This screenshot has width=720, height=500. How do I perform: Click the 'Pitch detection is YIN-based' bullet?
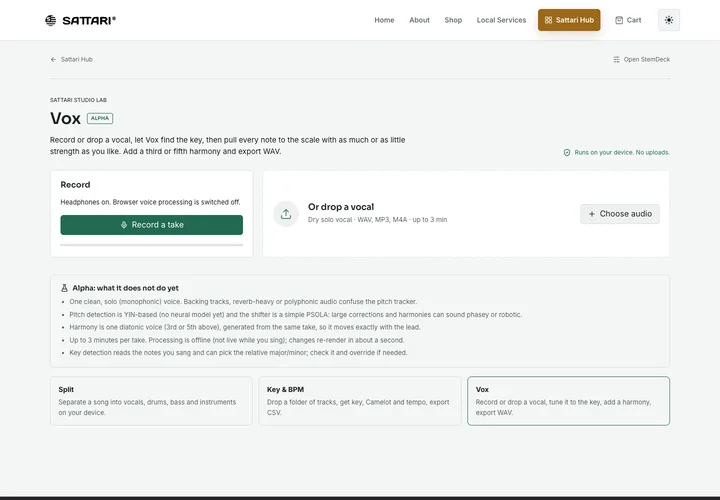(x=295, y=315)
